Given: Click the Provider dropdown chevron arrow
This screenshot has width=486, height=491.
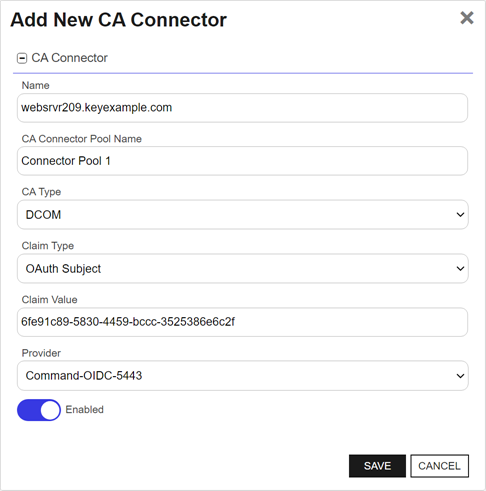Looking at the screenshot, I should 460,376.
